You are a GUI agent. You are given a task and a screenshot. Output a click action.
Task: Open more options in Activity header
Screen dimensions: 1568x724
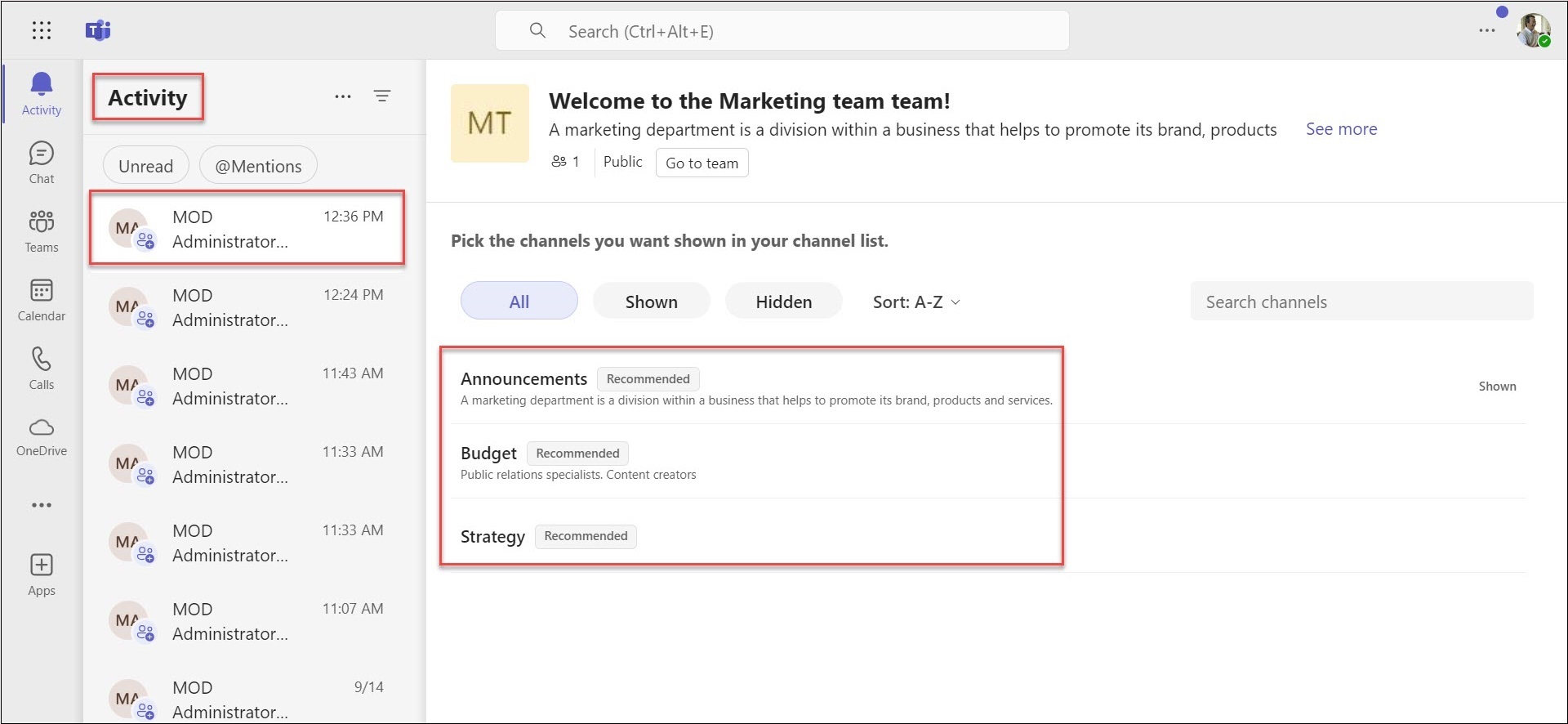point(343,96)
